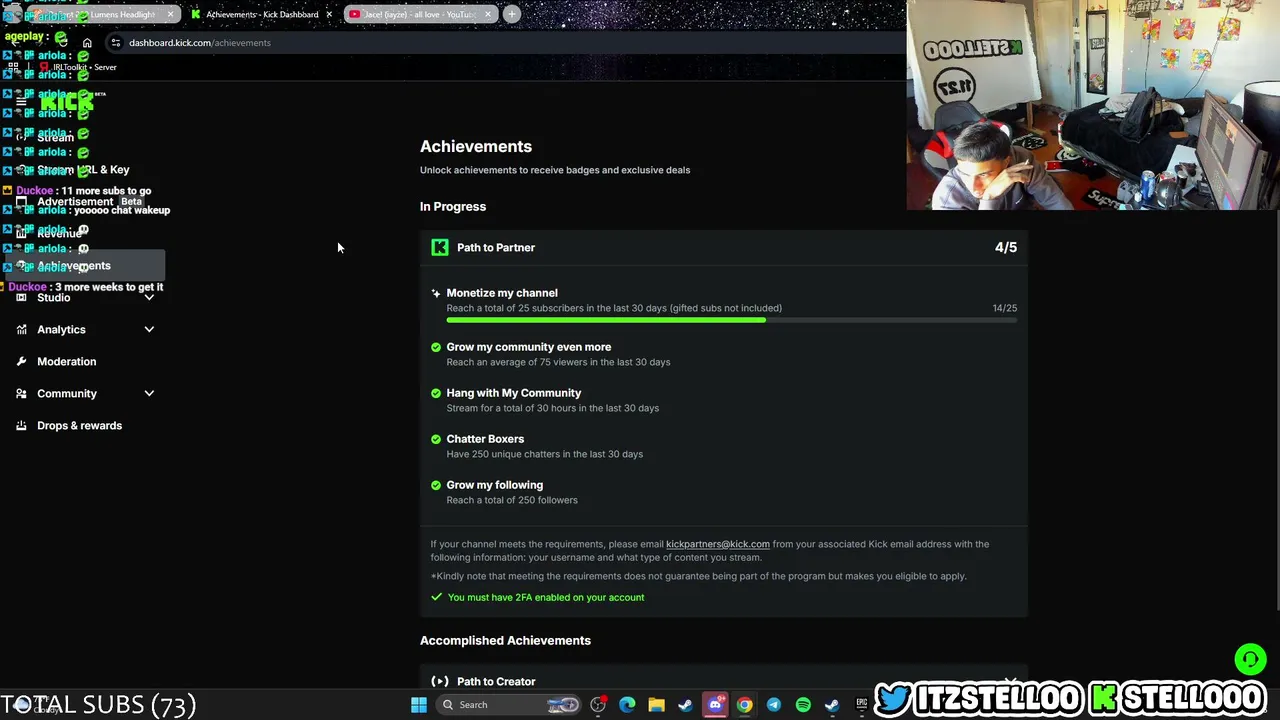This screenshot has height=720, width=1280.
Task: Open Epic Games Launcher from the taskbar
Action: [861, 705]
